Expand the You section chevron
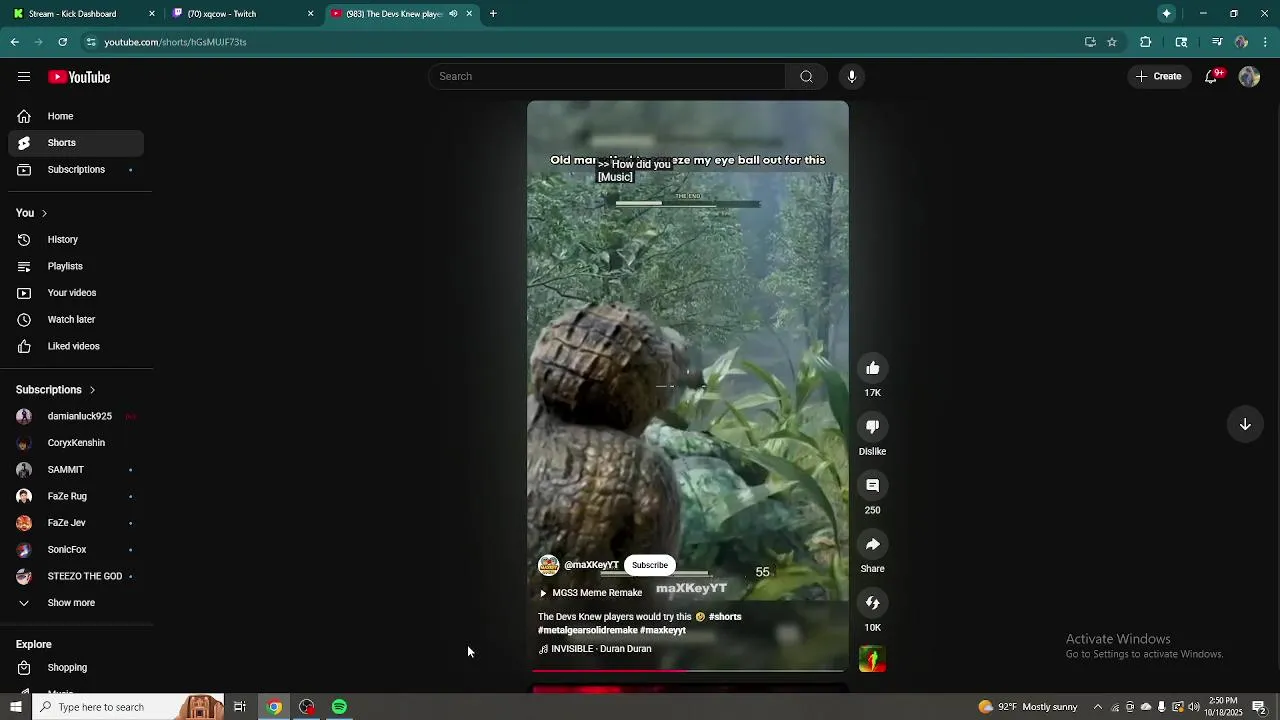Viewport: 1280px width, 720px height. pyautogui.click(x=44, y=213)
